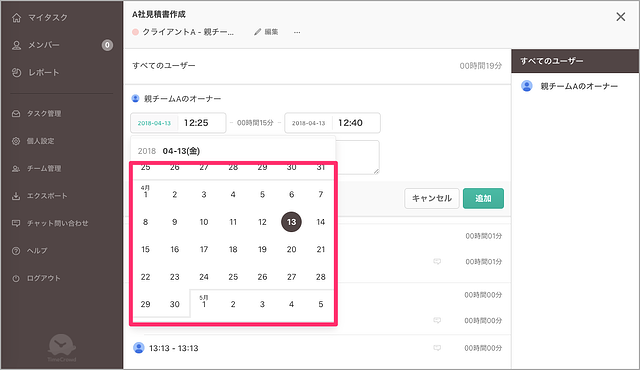Image resolution: width=640 pixels, height=370 pixels.
Task: Click the comment icon beside second 00時間01分
Action: (x=437, y=261)
